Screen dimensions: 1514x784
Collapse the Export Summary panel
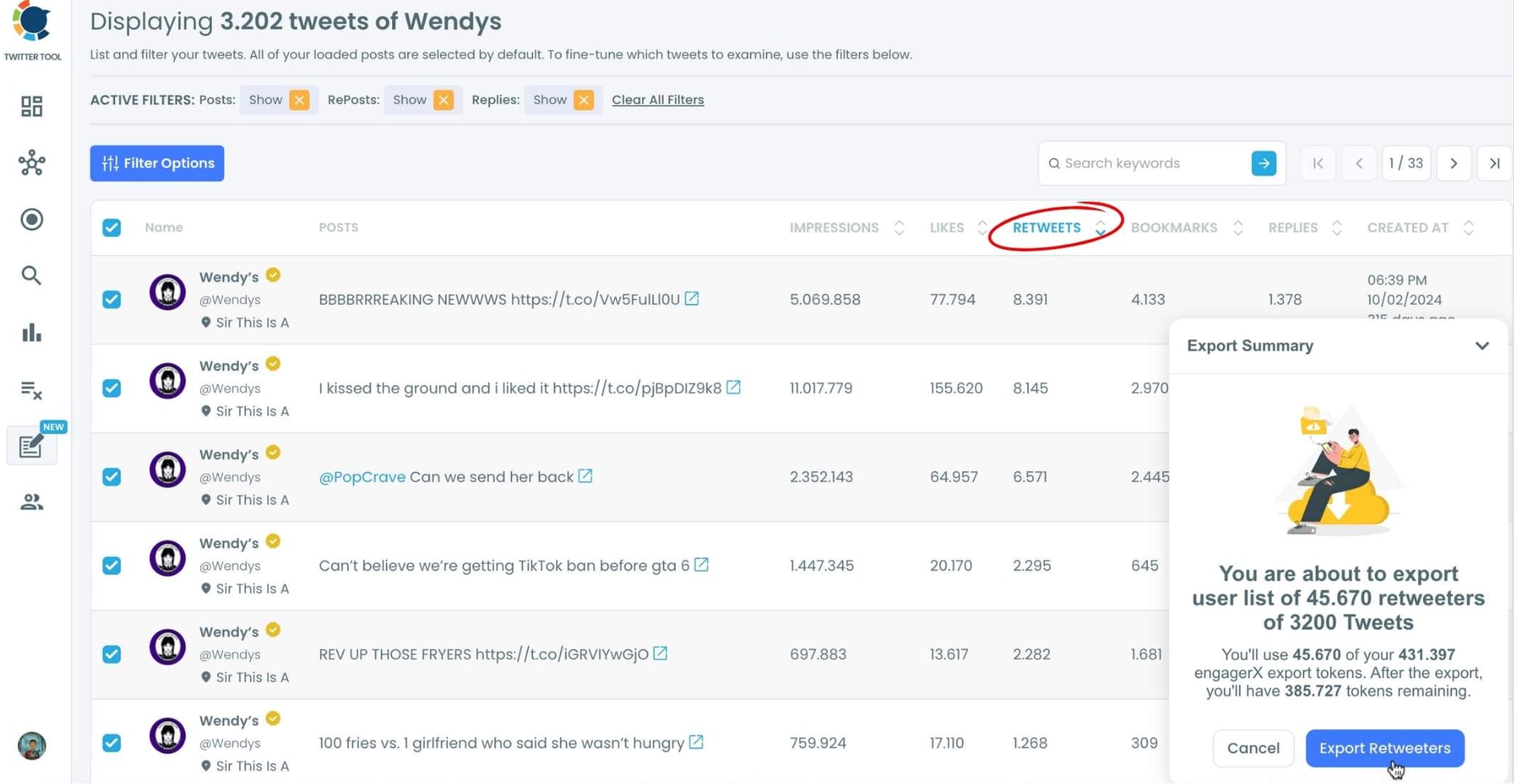pyautogui.click(x=1481, y=345)
